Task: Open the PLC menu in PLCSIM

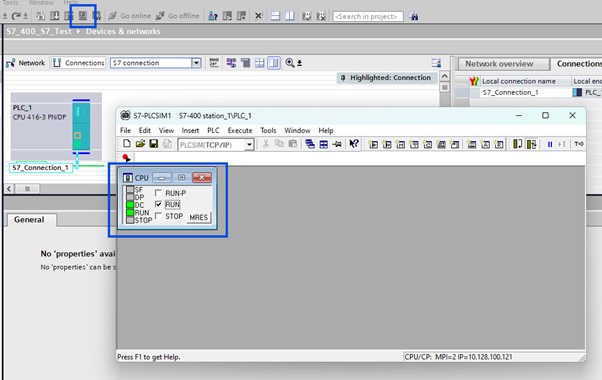Action: pyautogui.click(x=213, y=131)
